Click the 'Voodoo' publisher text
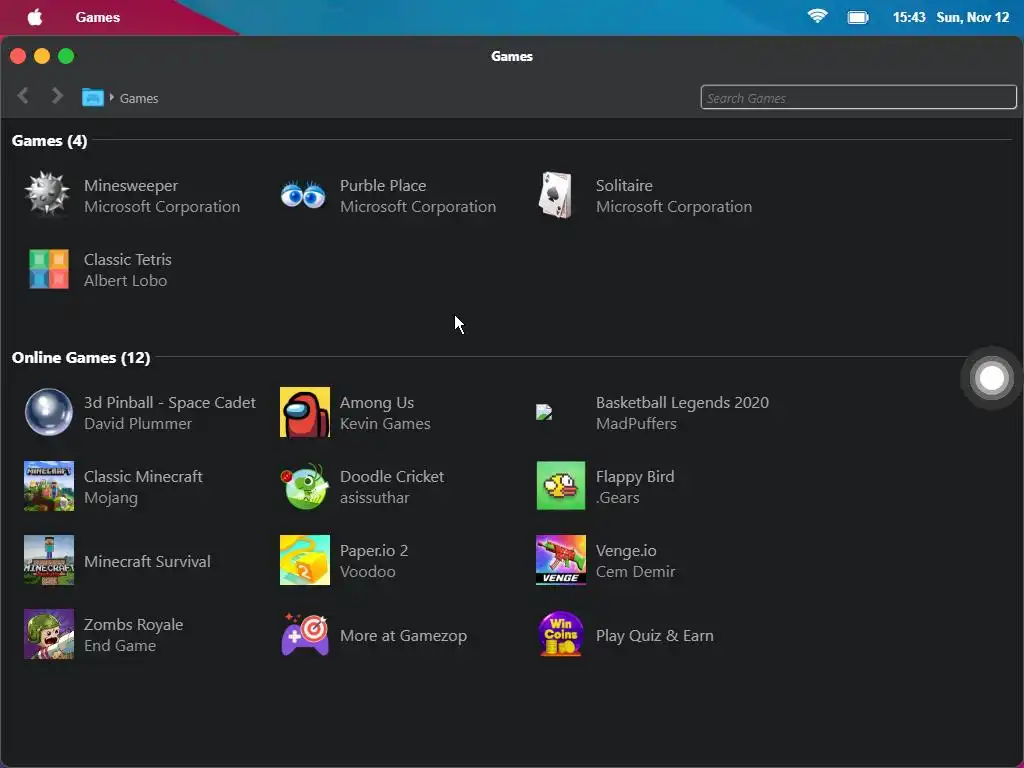 pos(367,572)
